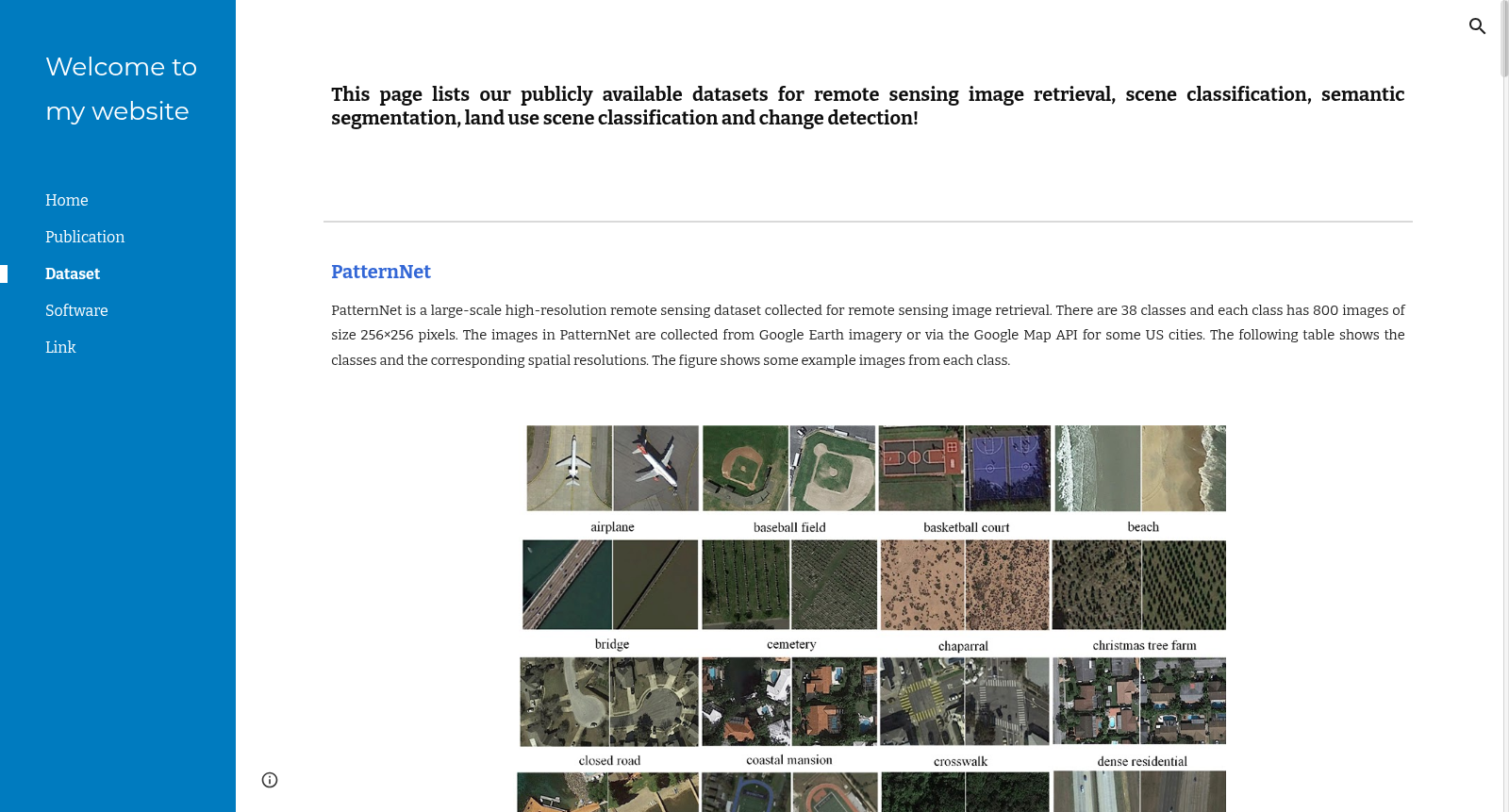Click the PatternNet heading link
1509x812 pixels.
(x=381, y=272)
